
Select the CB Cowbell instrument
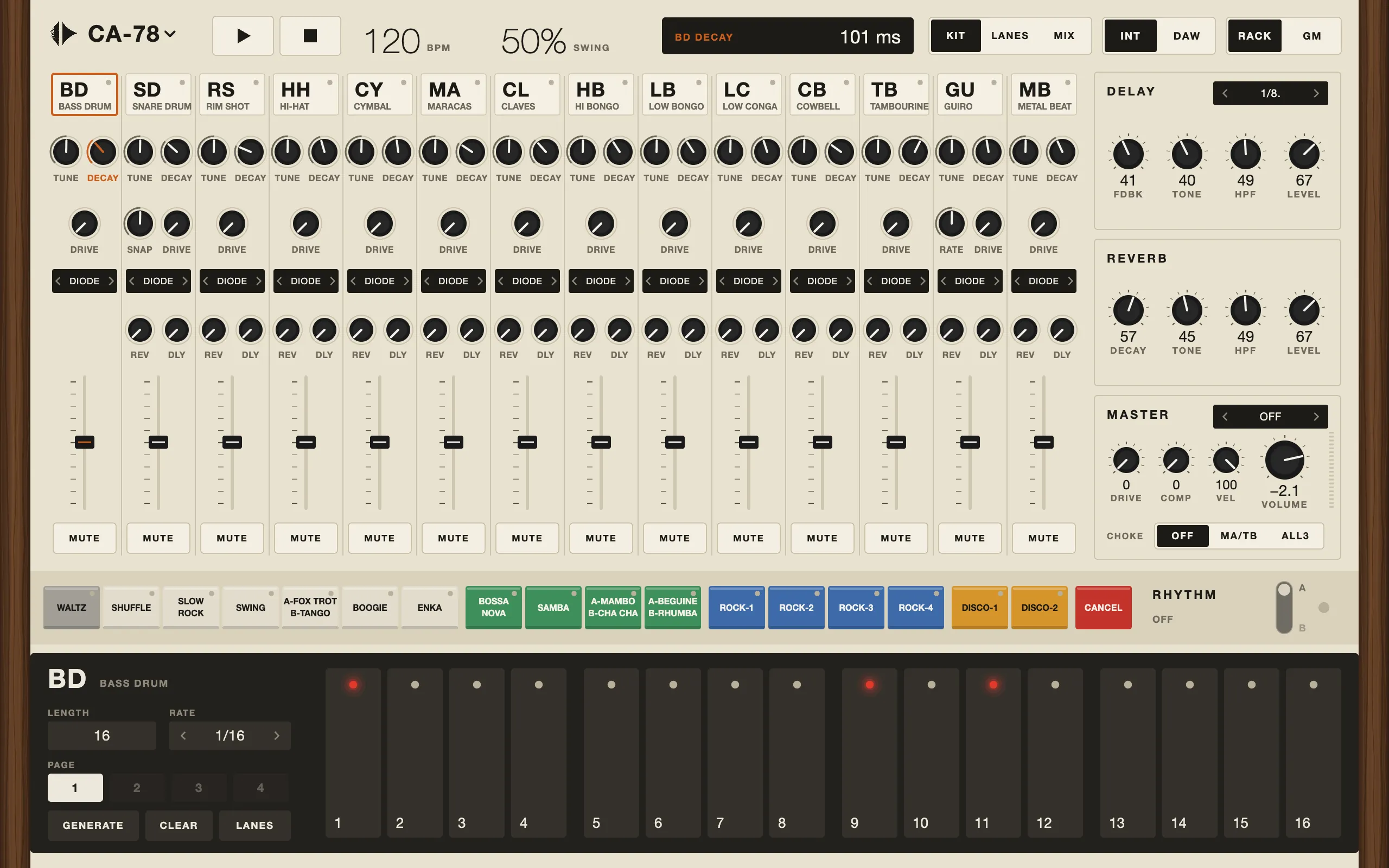coord(822,95)
